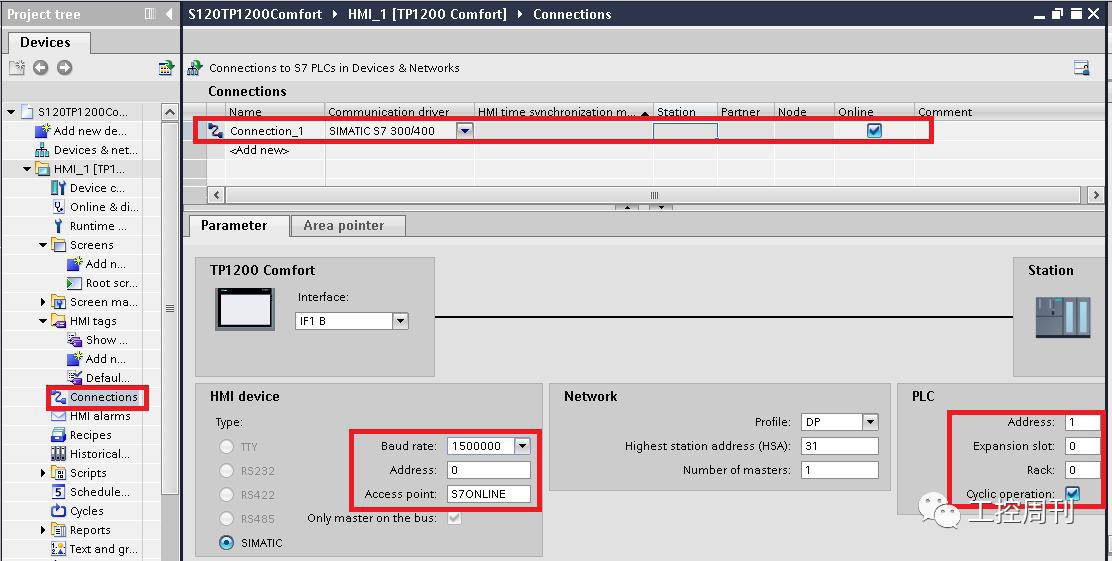Click <Add new> in the connections table
This screenshot has height=561, width=1112.
click(x=259, y=150)
